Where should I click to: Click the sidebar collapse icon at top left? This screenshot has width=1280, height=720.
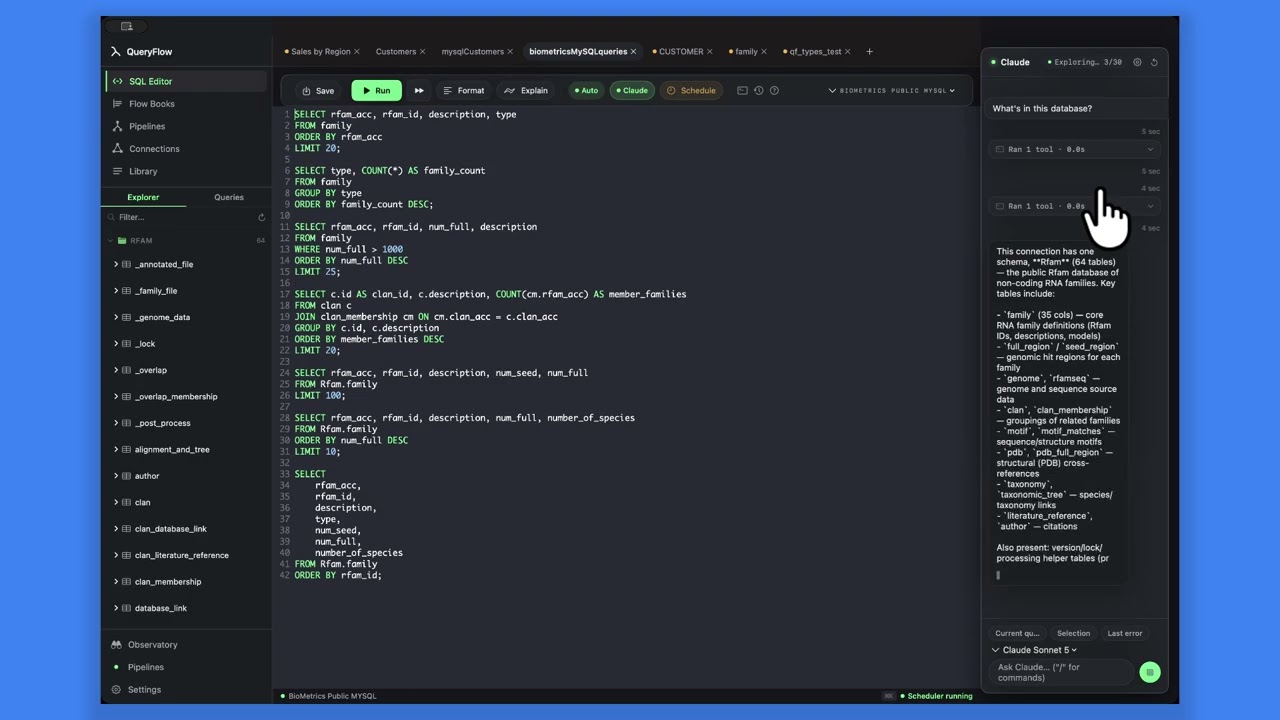pos(126,26)
